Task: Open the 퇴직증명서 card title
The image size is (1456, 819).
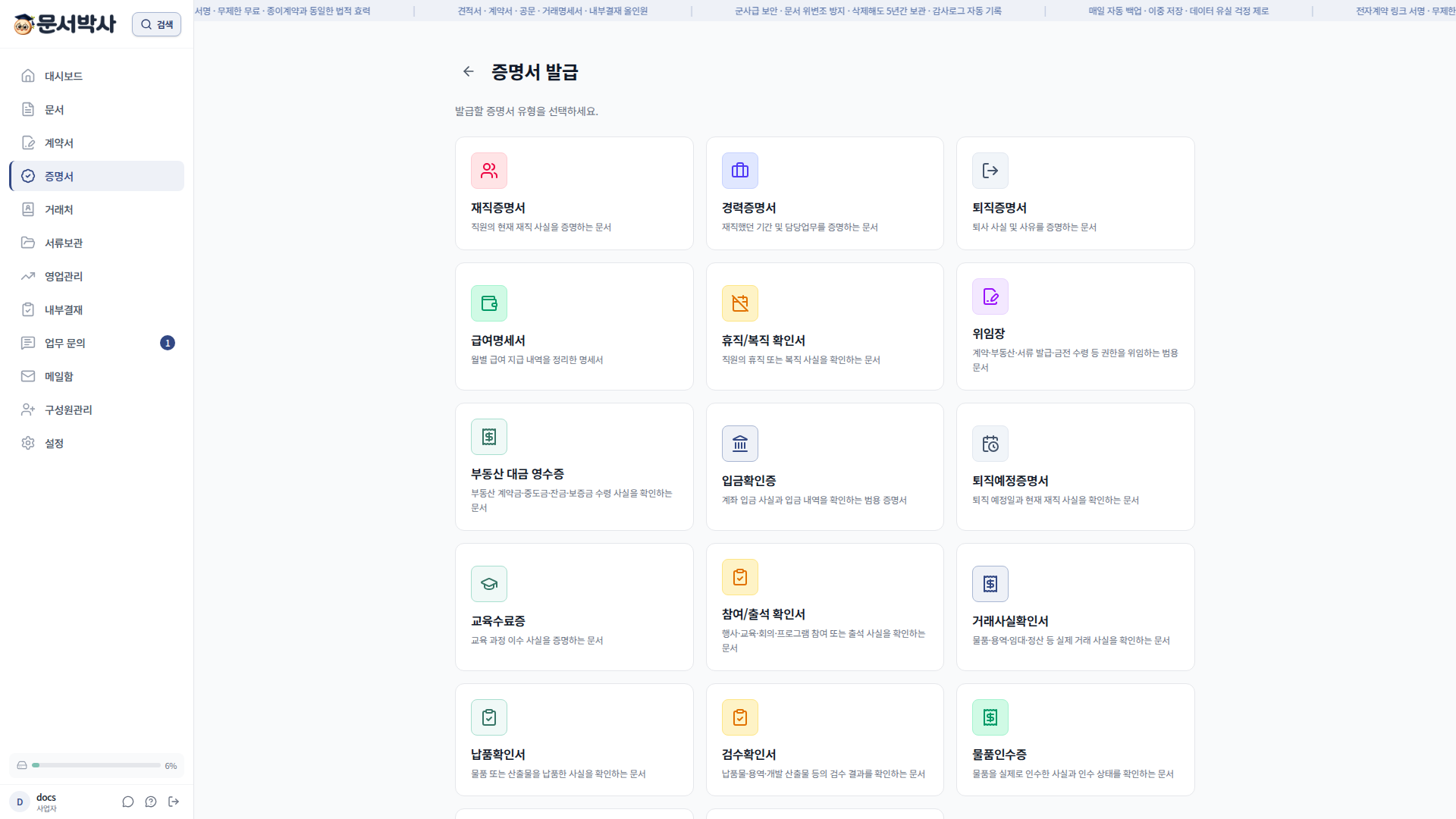Action: click(x=999, y=208)
